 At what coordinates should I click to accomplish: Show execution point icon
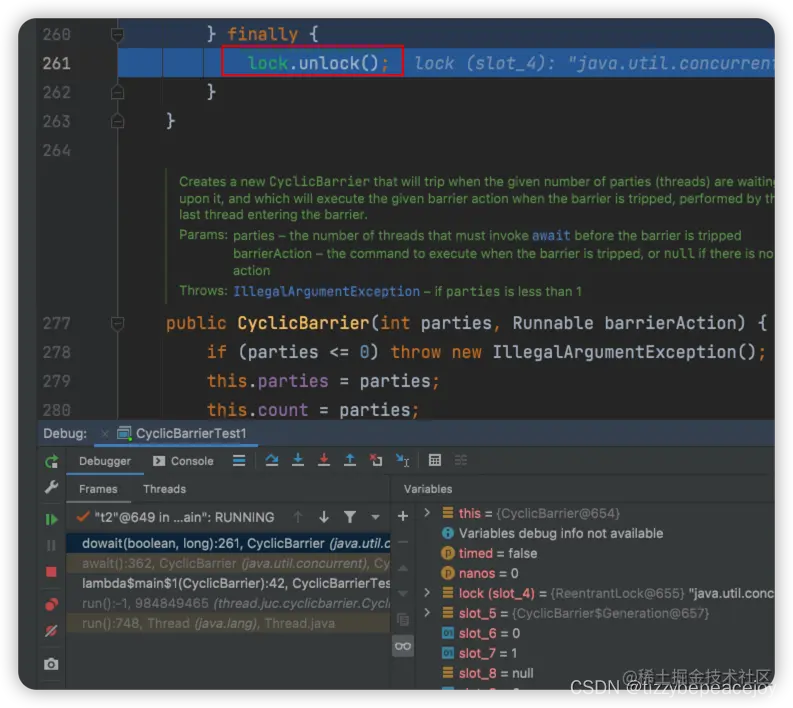(x=239, y=460)
